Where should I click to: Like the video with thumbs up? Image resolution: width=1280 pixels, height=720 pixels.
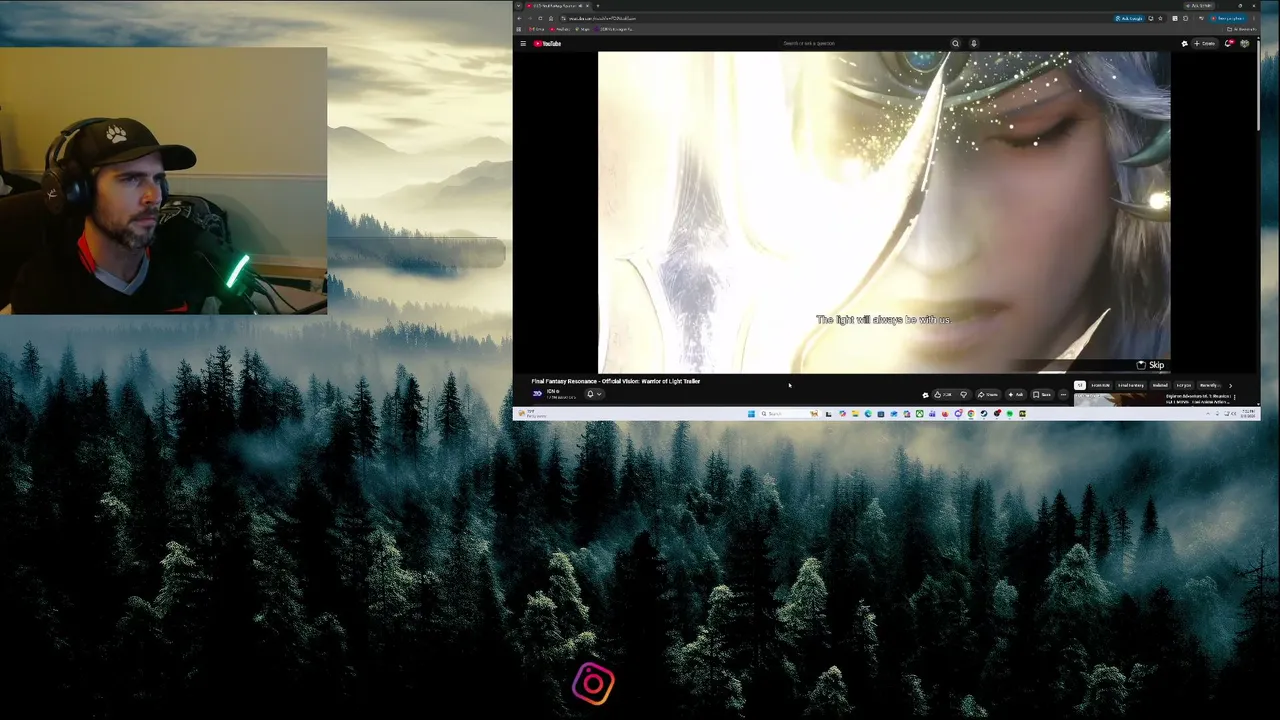point(941,394)
